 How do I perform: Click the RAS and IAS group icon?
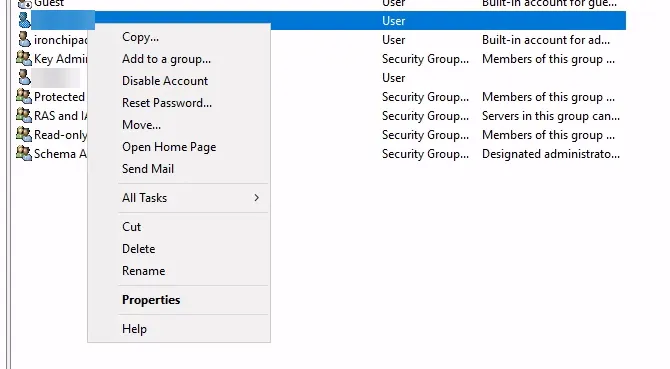click(24, 116)
